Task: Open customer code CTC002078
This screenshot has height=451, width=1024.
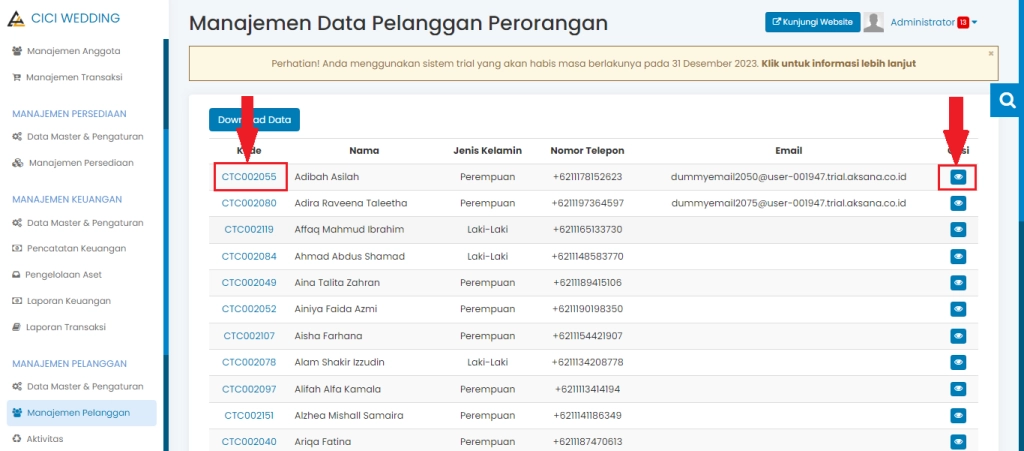Action: coord(249,362)
